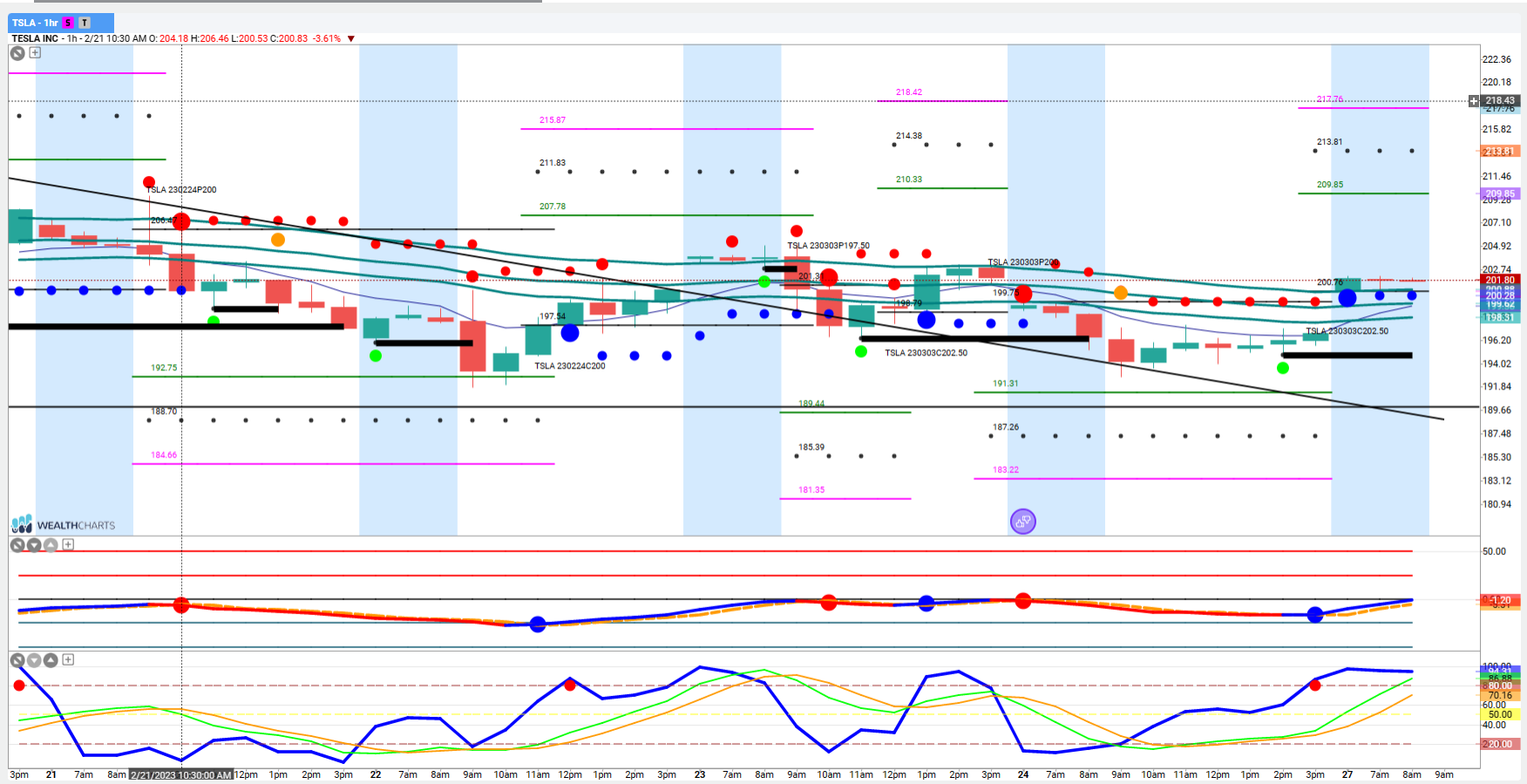Hide indicators in the main price pane
This screenshot has width=1527, height=784.
(x=17, y=53)
